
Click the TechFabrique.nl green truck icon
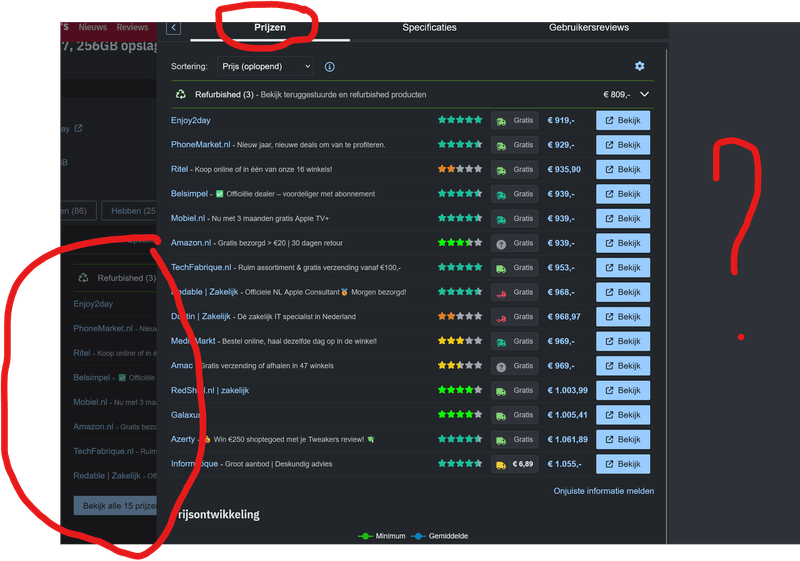(501, 268)
